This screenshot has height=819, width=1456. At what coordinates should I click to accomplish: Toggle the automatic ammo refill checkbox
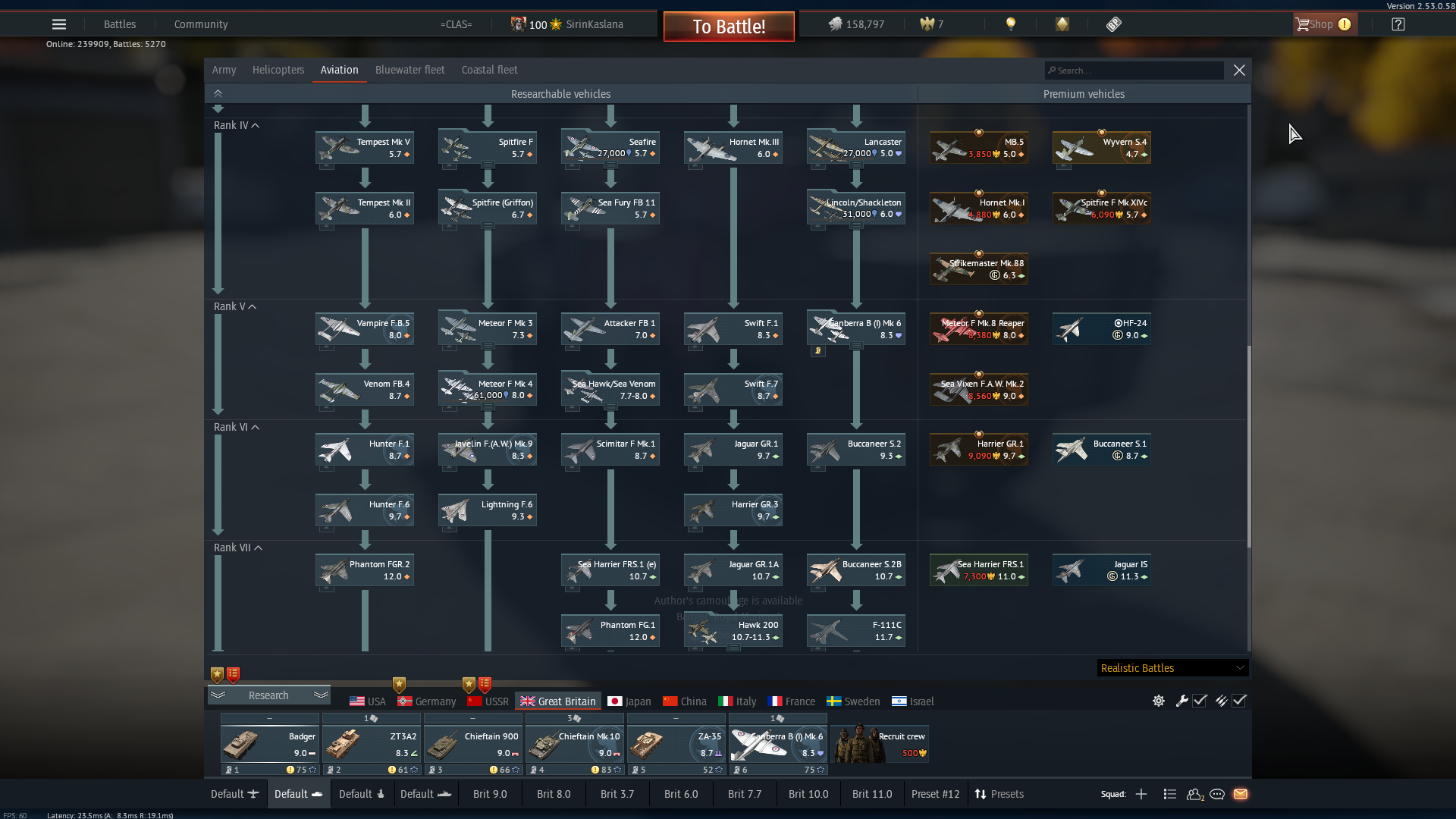tap(1239, 701)
